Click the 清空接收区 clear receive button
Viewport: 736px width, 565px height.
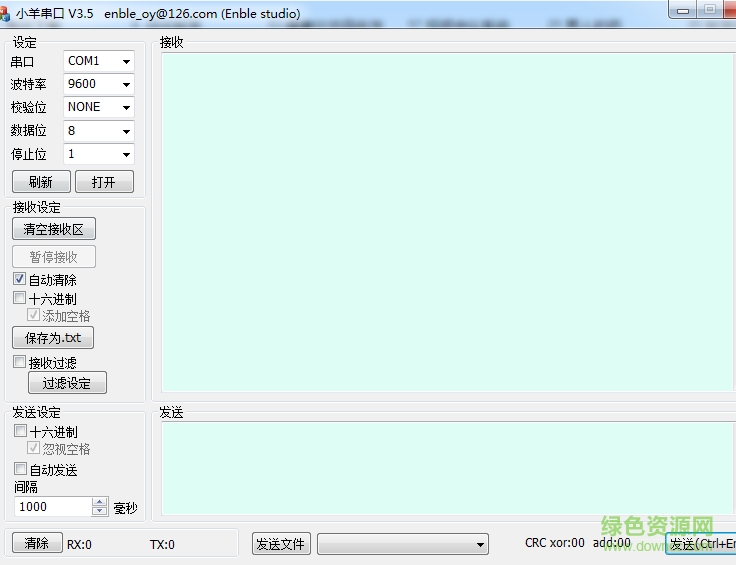[54, 229]
